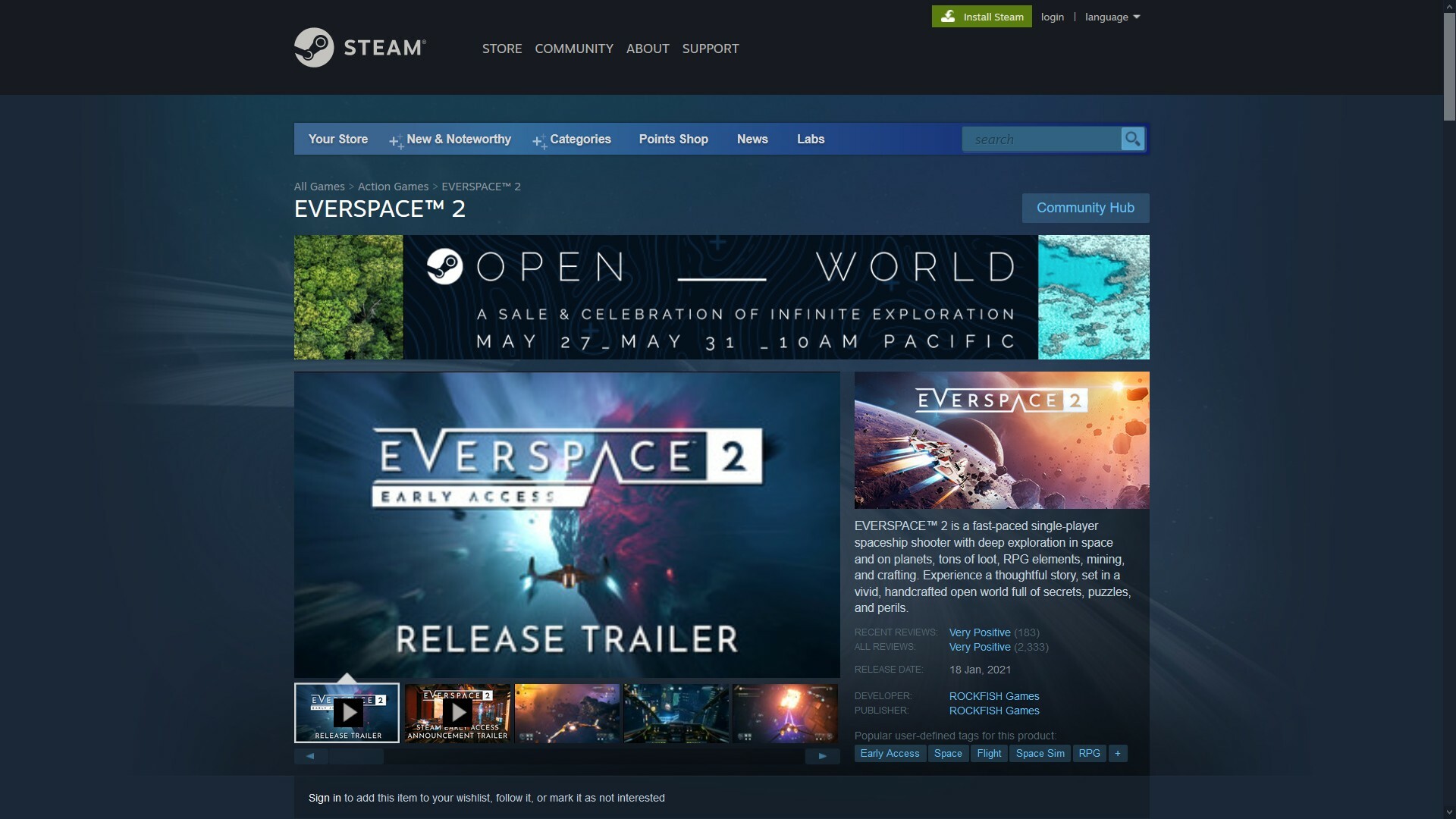Toggle the language selector dropdown

1110,17
